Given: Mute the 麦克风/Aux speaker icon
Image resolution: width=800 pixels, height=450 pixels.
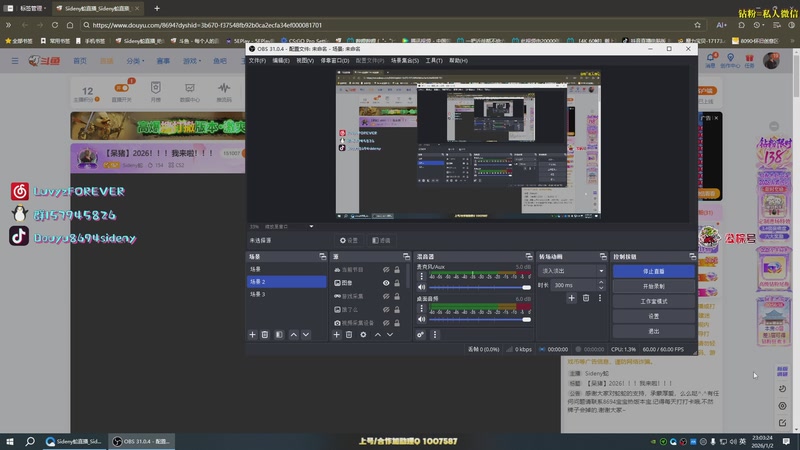Looking at the screenshot, I should click(421, 287).
